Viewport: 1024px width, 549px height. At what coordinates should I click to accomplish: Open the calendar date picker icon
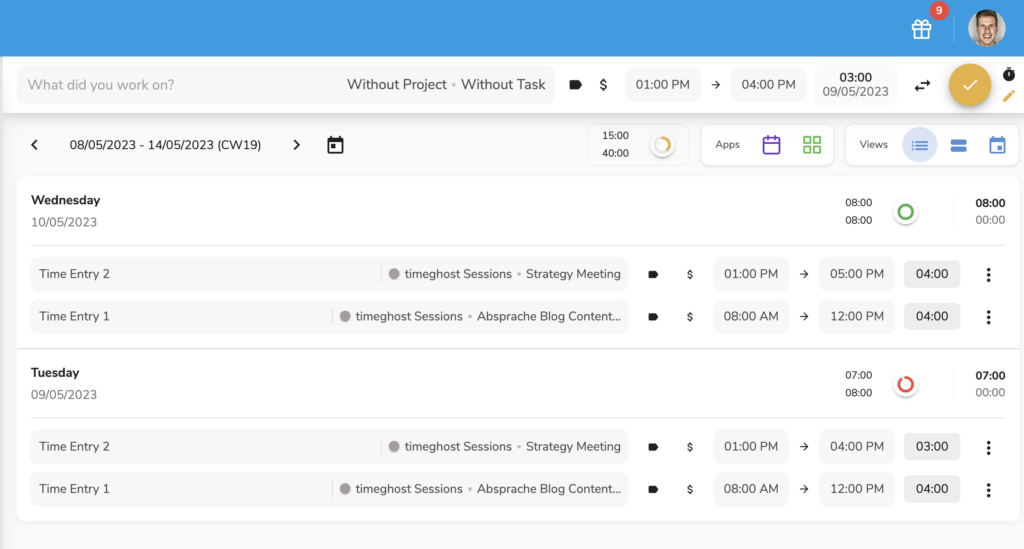(335, 145)
